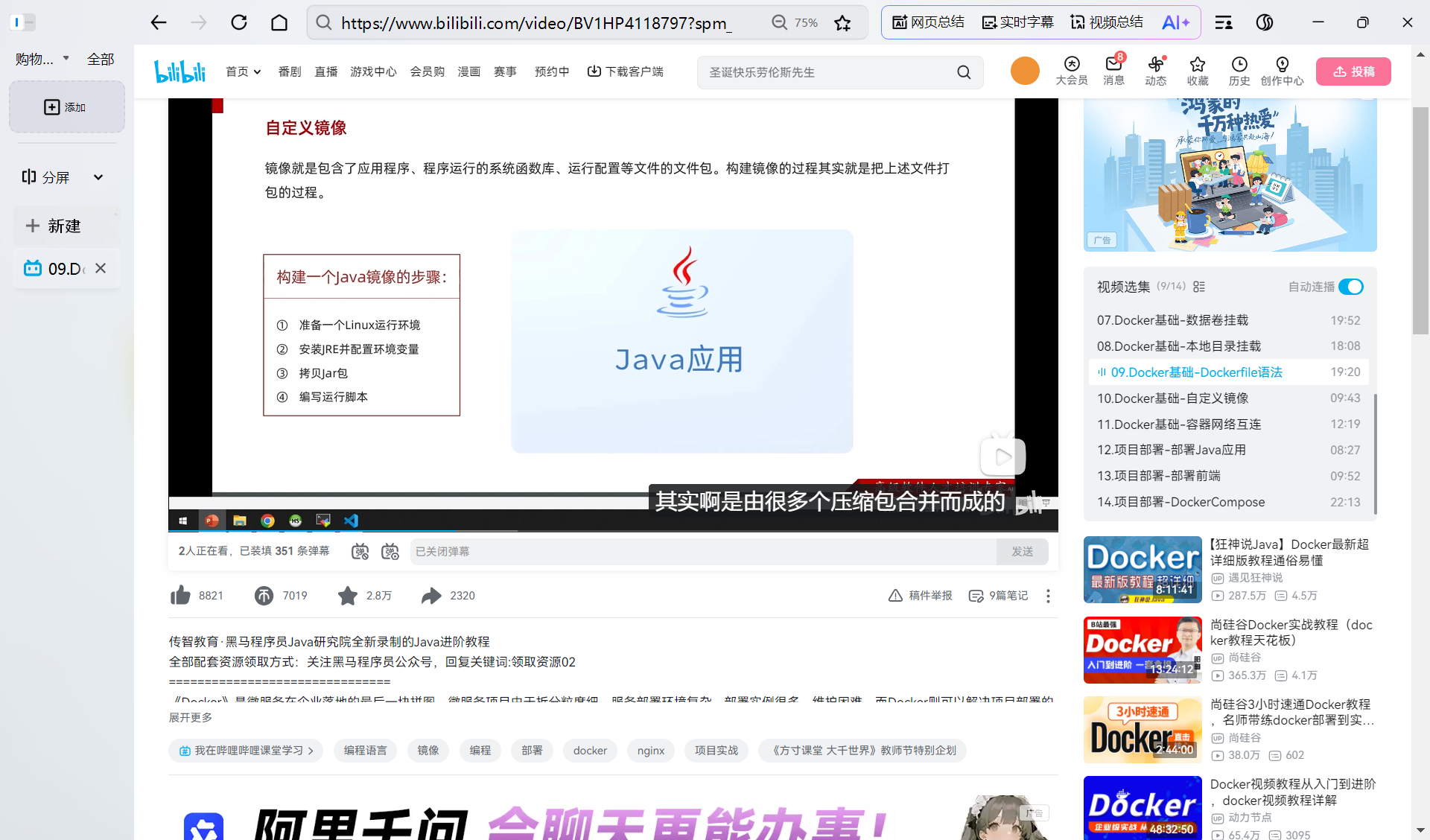This screenshot has height=840, width=1430.
Task: Toggle the danmaku display switch icon
Action: point(360,551)
